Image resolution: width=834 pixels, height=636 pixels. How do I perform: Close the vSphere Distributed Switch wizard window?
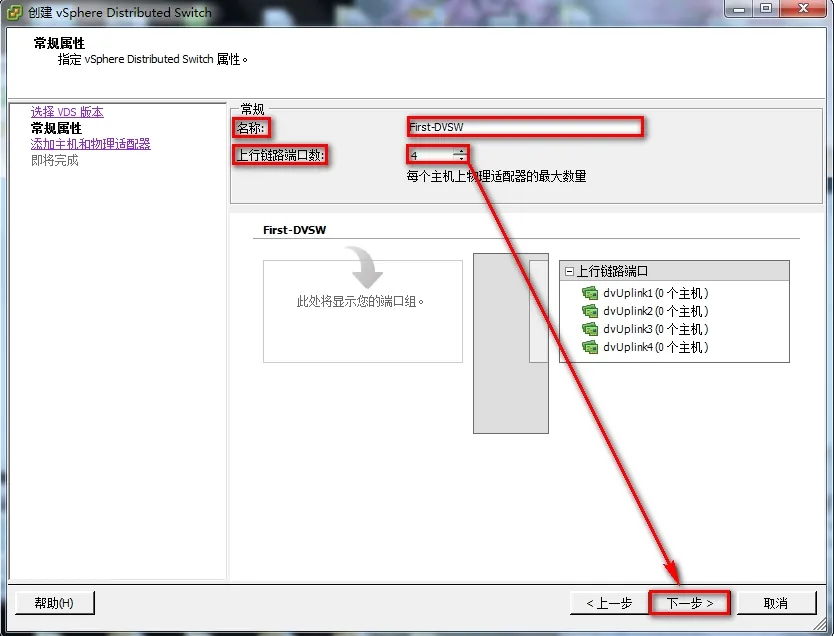[x=803, y=9]
